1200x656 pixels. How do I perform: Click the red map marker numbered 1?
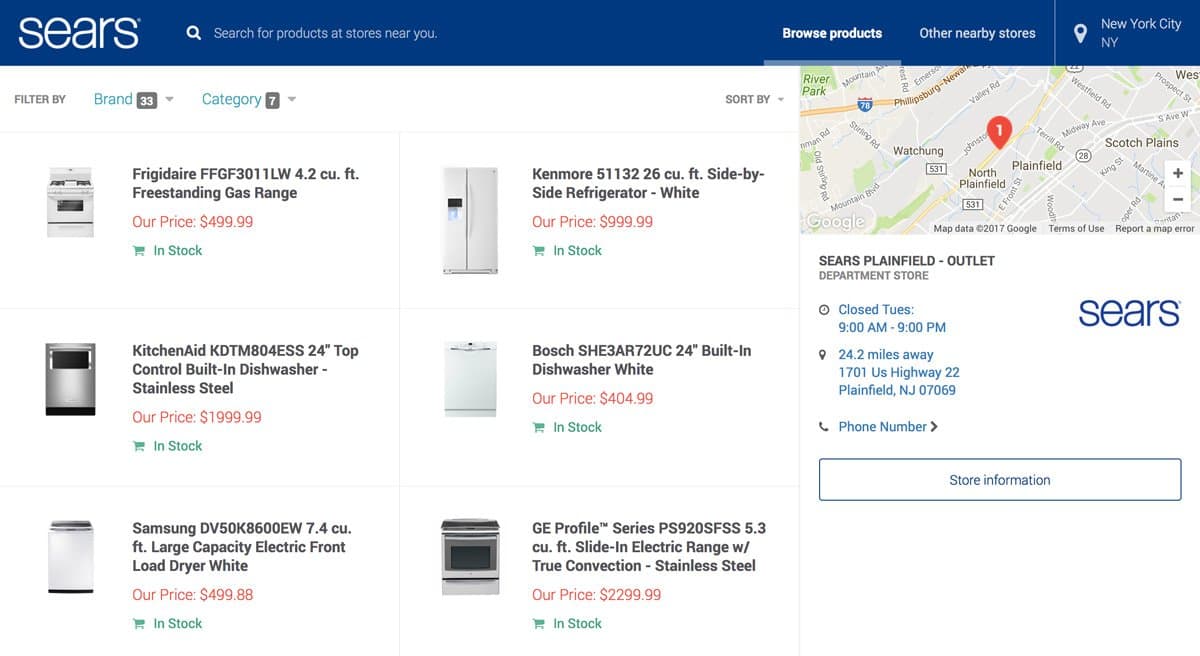pyautogui.click(x=999, y=131)
